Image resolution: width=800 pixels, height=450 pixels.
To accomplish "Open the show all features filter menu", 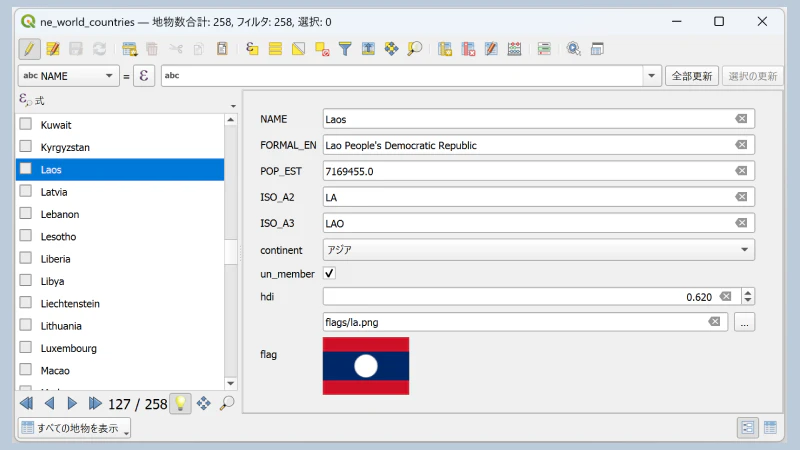I will (75, 428).
